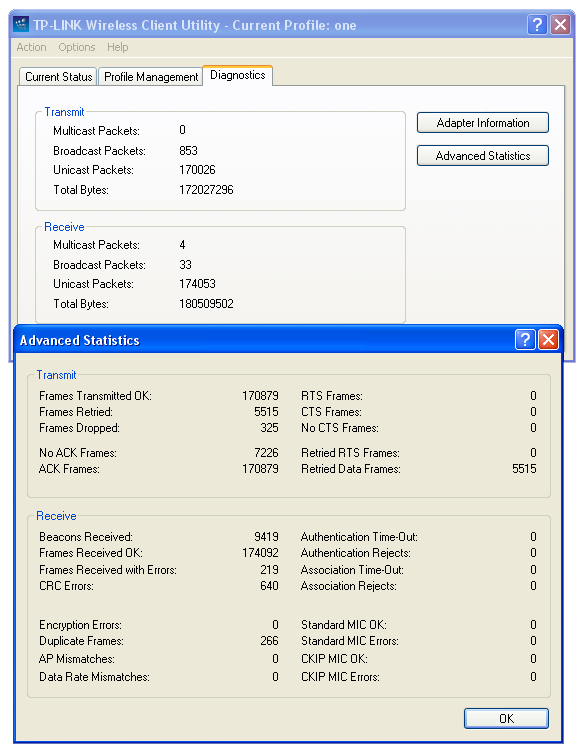Click the Data Rate Mismatches label
Screen dimensions: 583x756
click(95, 677)
